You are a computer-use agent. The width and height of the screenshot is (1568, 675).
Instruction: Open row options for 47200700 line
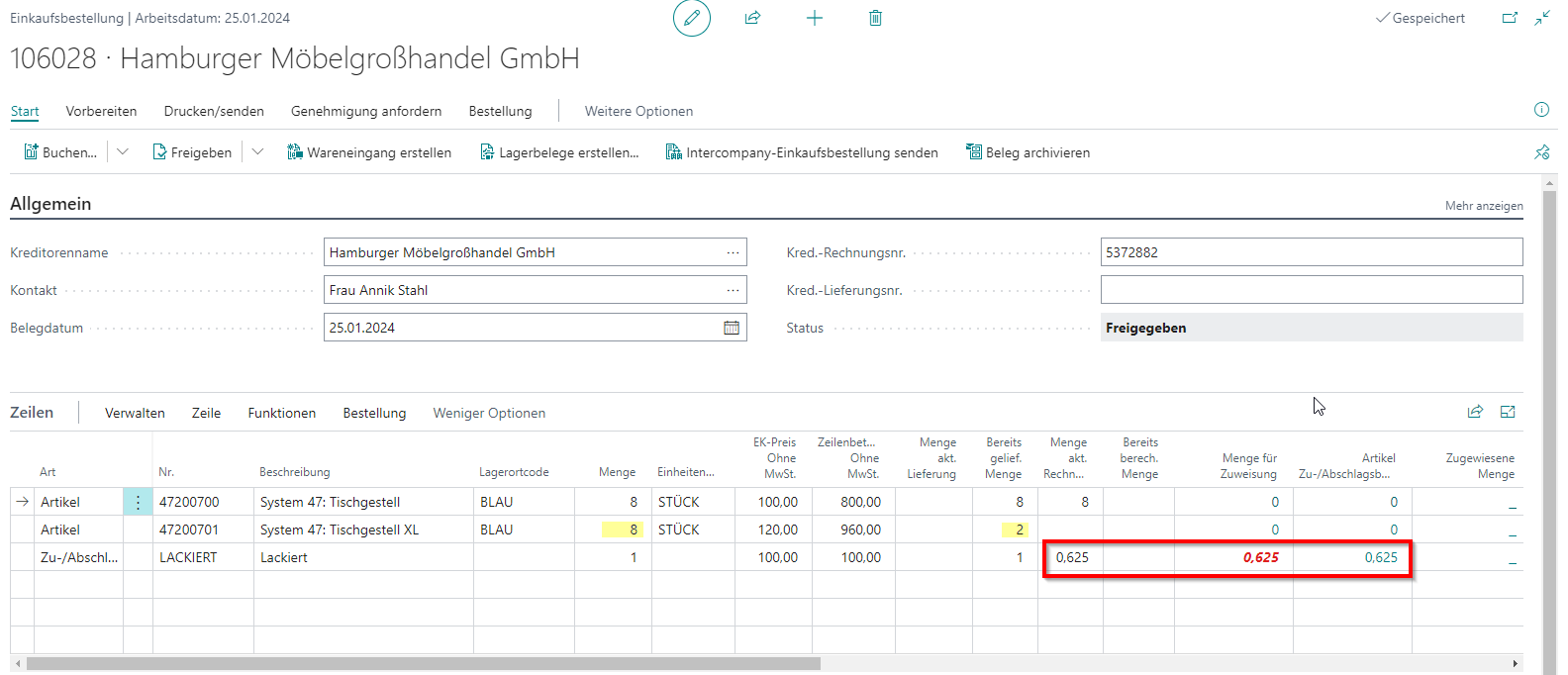pos(138,502)
